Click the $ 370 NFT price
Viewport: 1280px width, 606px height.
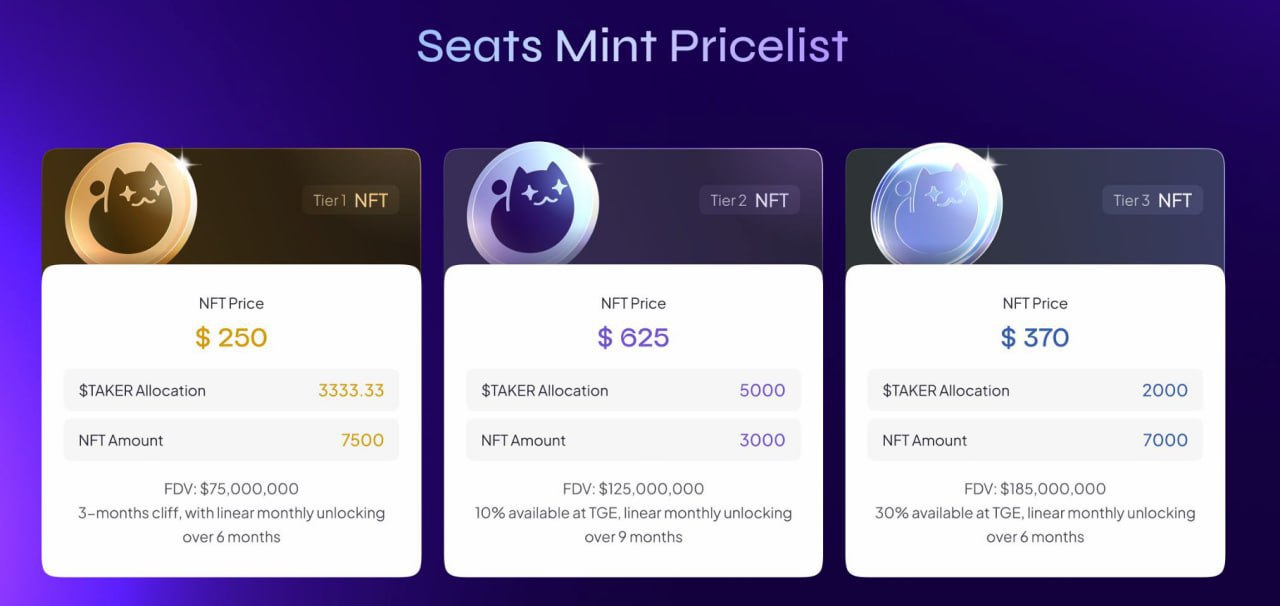click(1035, 337)
